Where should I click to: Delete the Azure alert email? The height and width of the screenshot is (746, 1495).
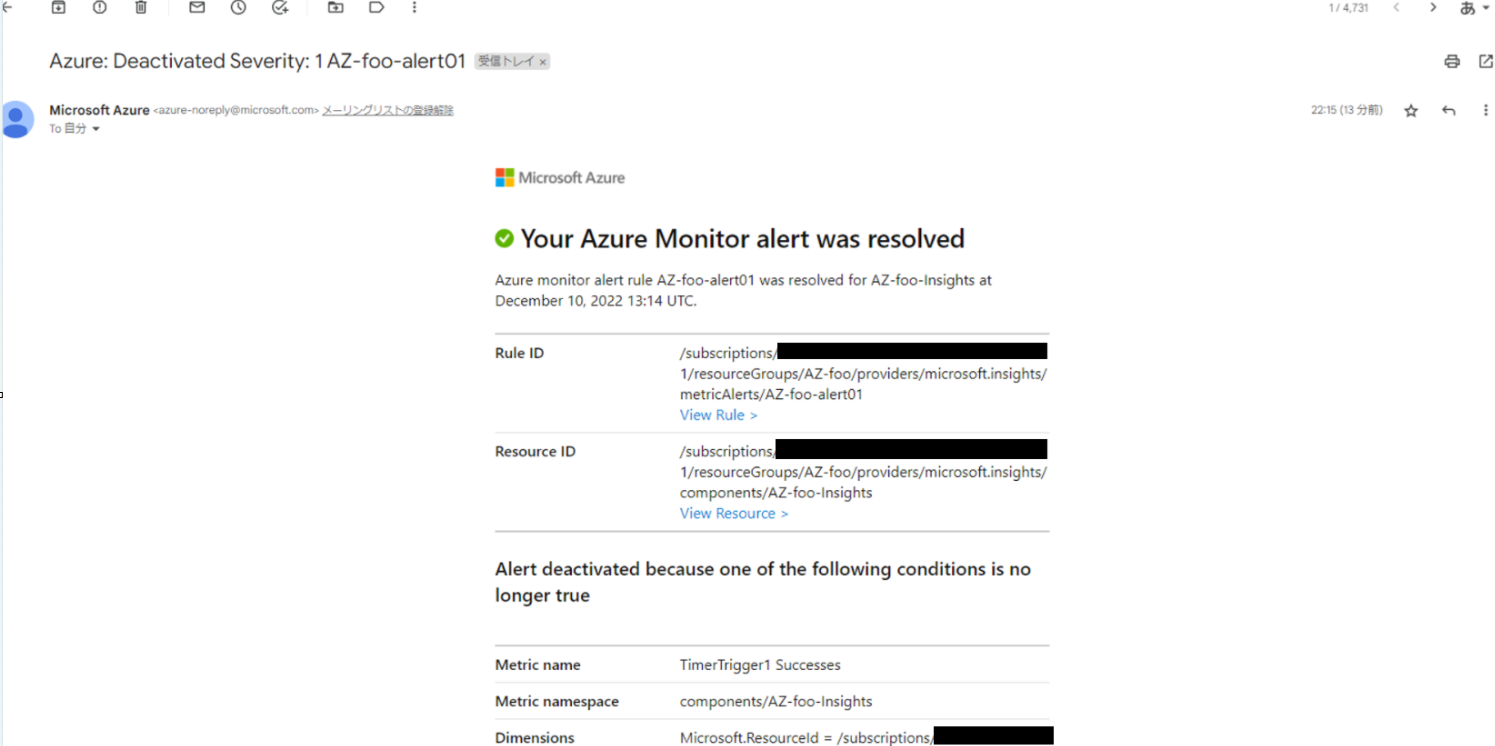tap(140, 7)
